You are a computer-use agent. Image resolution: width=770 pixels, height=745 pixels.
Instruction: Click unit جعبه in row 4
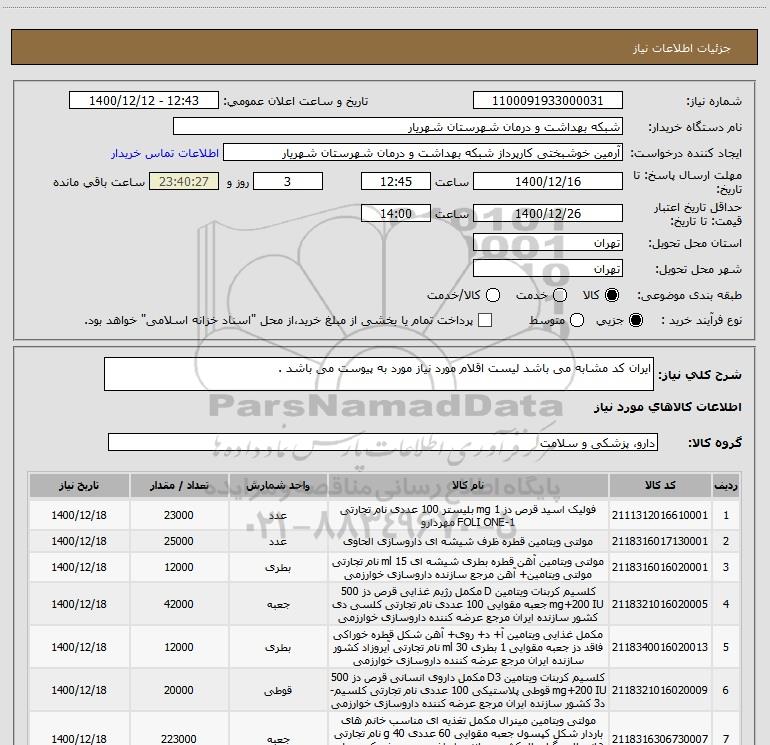coord(278,605)
